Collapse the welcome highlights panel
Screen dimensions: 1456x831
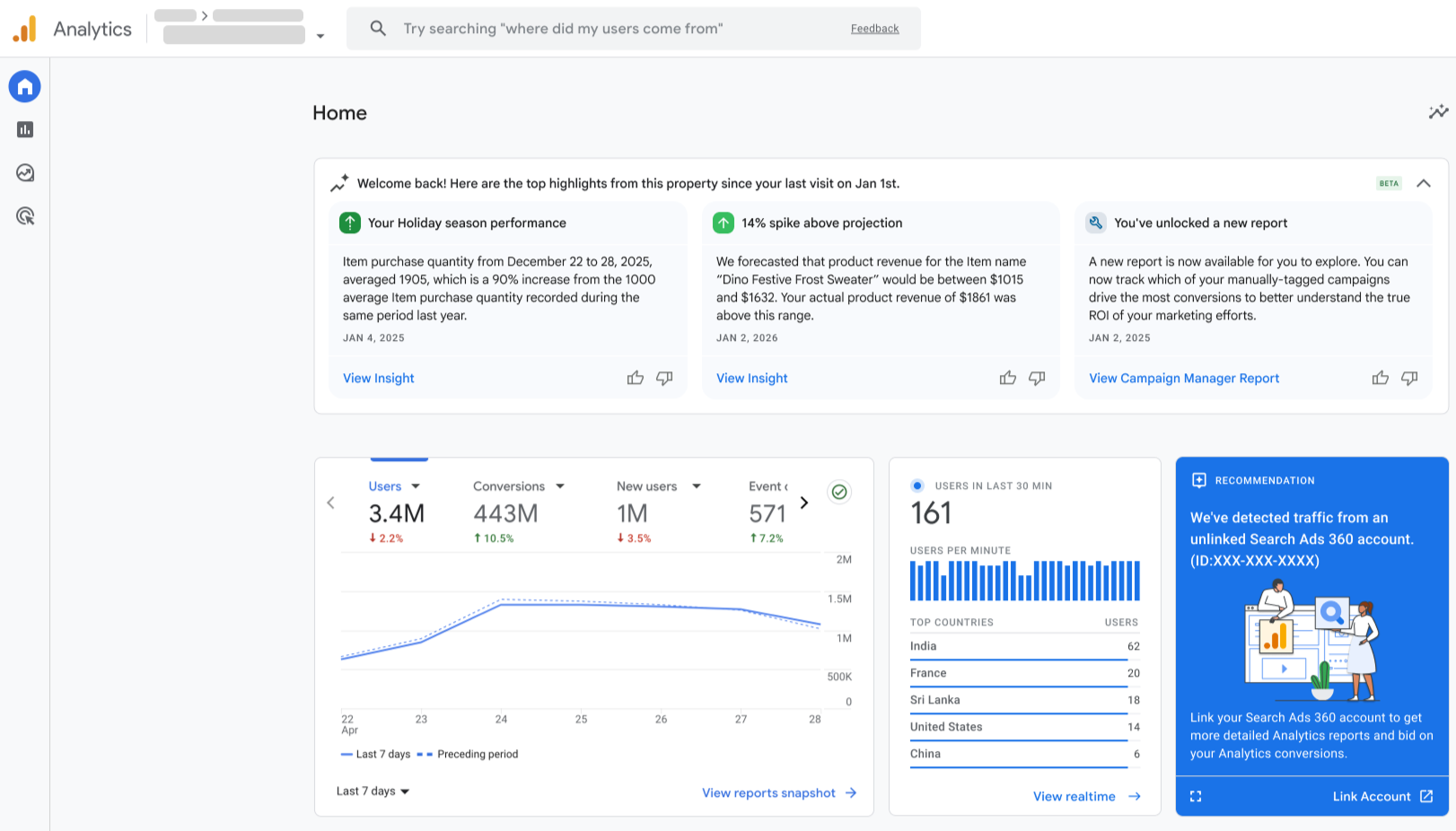(1424, 183)
